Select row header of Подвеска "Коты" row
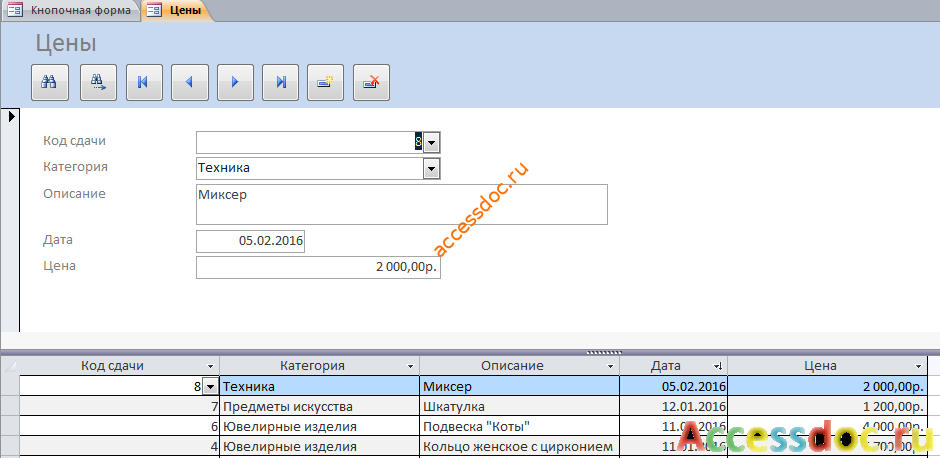Viewport: 940px width, 458px height. pyautogui.click(x=10, y=427)
